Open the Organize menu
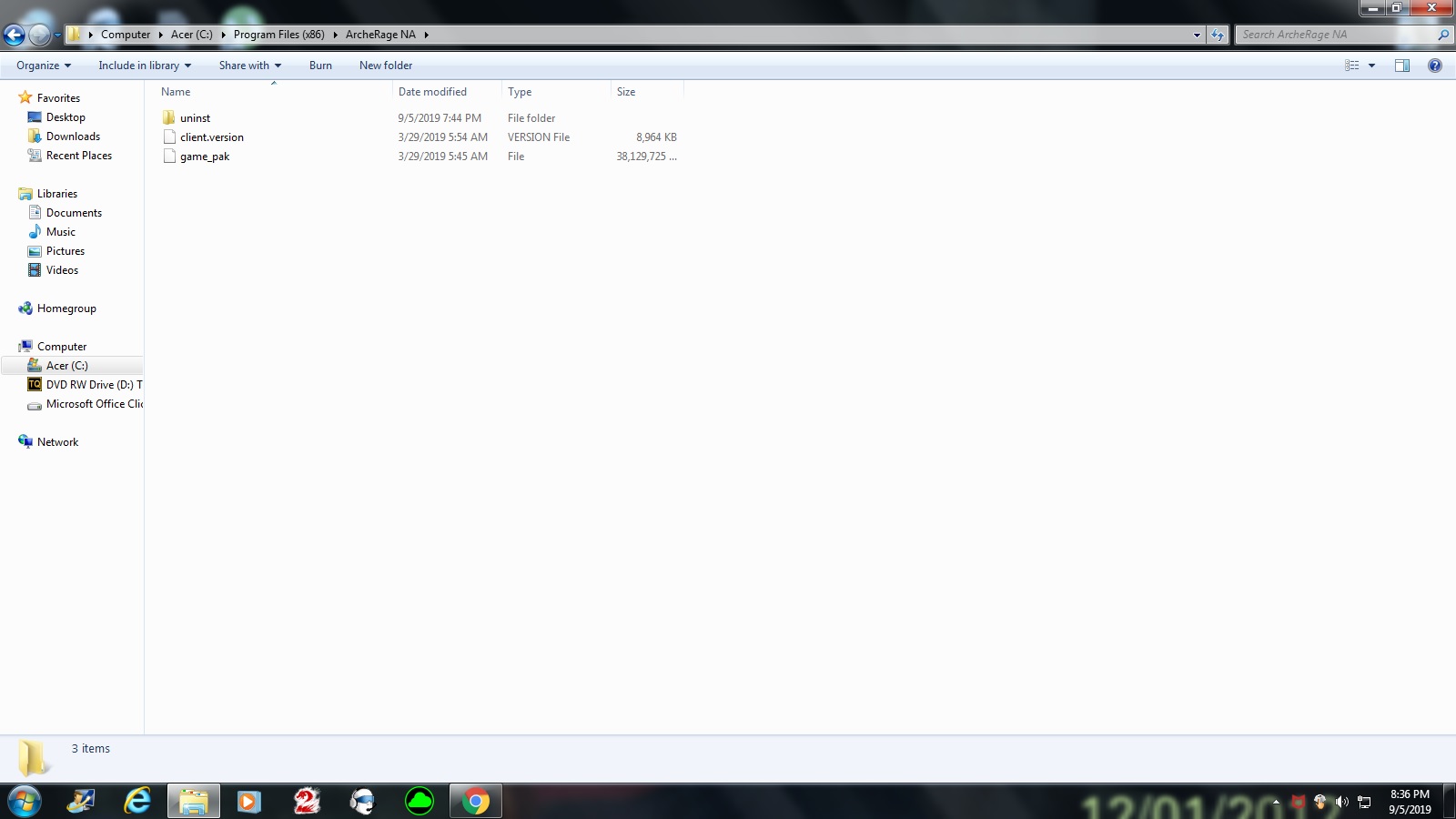Image resolution: width=1456 pixels, height=819 pixels. (44, 66)
